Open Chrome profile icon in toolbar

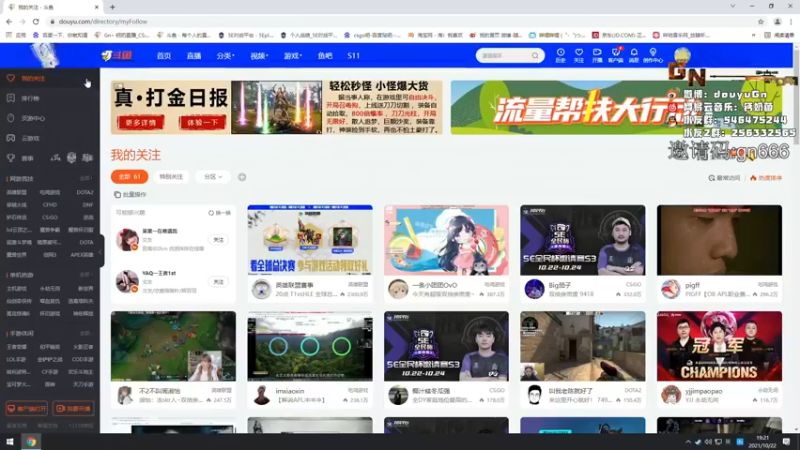pos(777,21)
